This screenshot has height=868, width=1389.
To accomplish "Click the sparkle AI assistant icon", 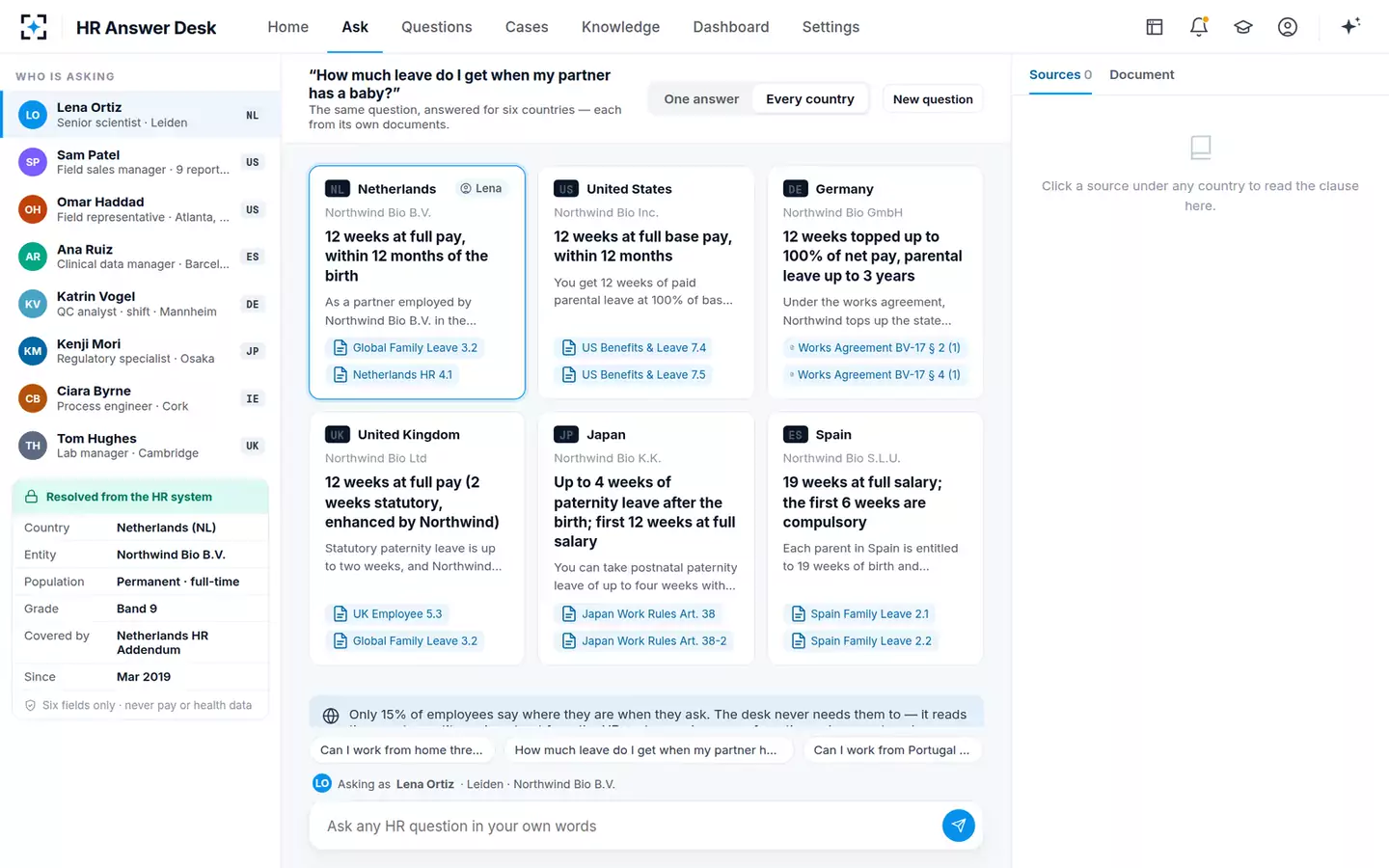I will coord(1350,26).
